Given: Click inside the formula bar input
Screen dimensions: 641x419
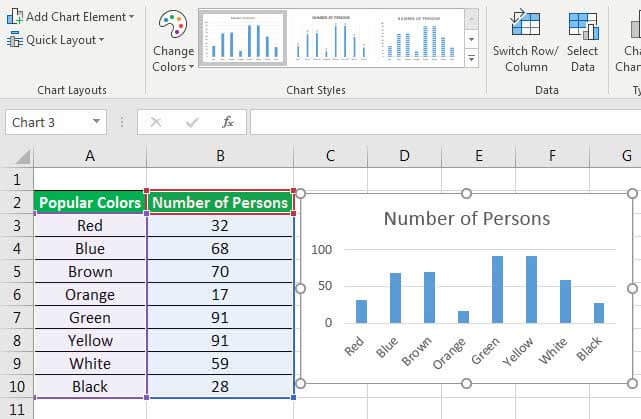Looking at the screenshot, I should (446, 122).
